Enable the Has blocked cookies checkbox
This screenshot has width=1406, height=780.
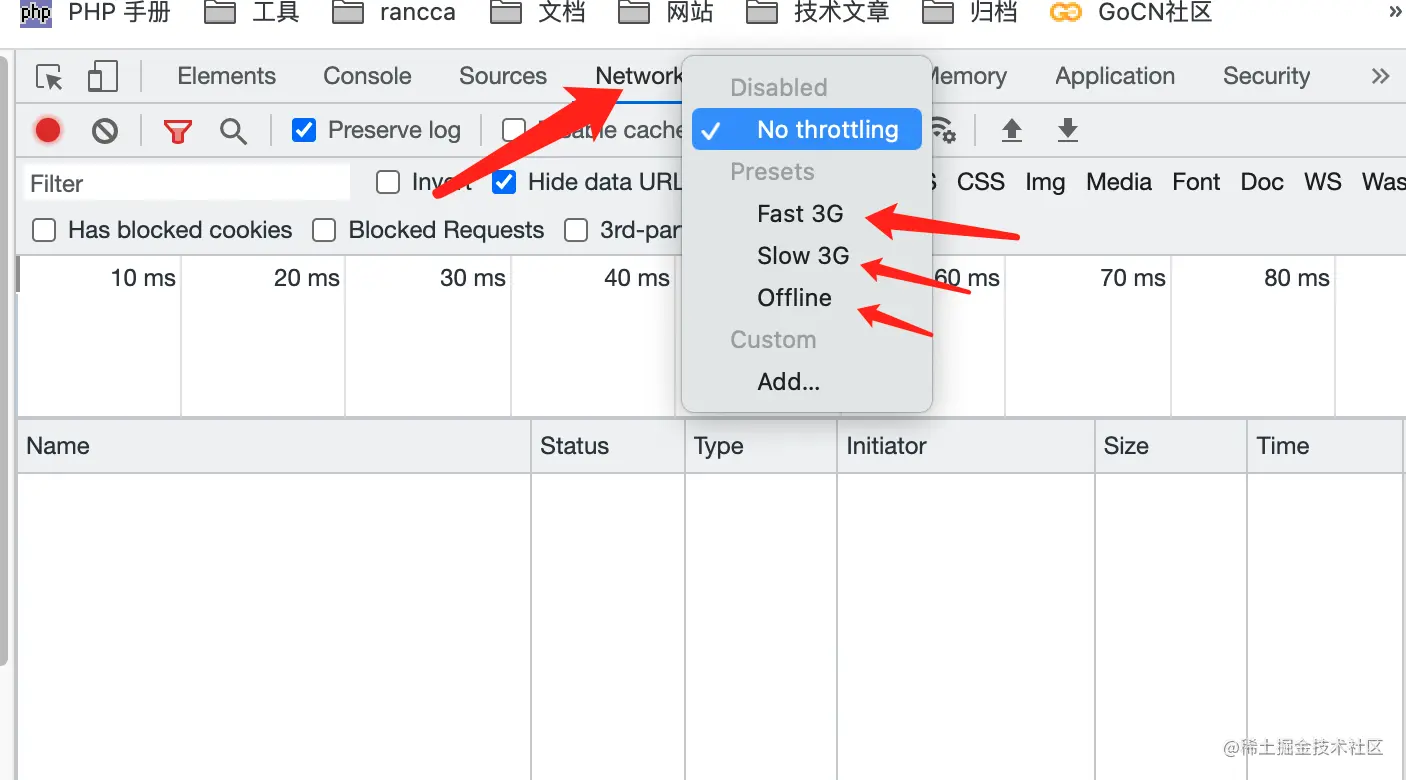(x=44, y=230)
